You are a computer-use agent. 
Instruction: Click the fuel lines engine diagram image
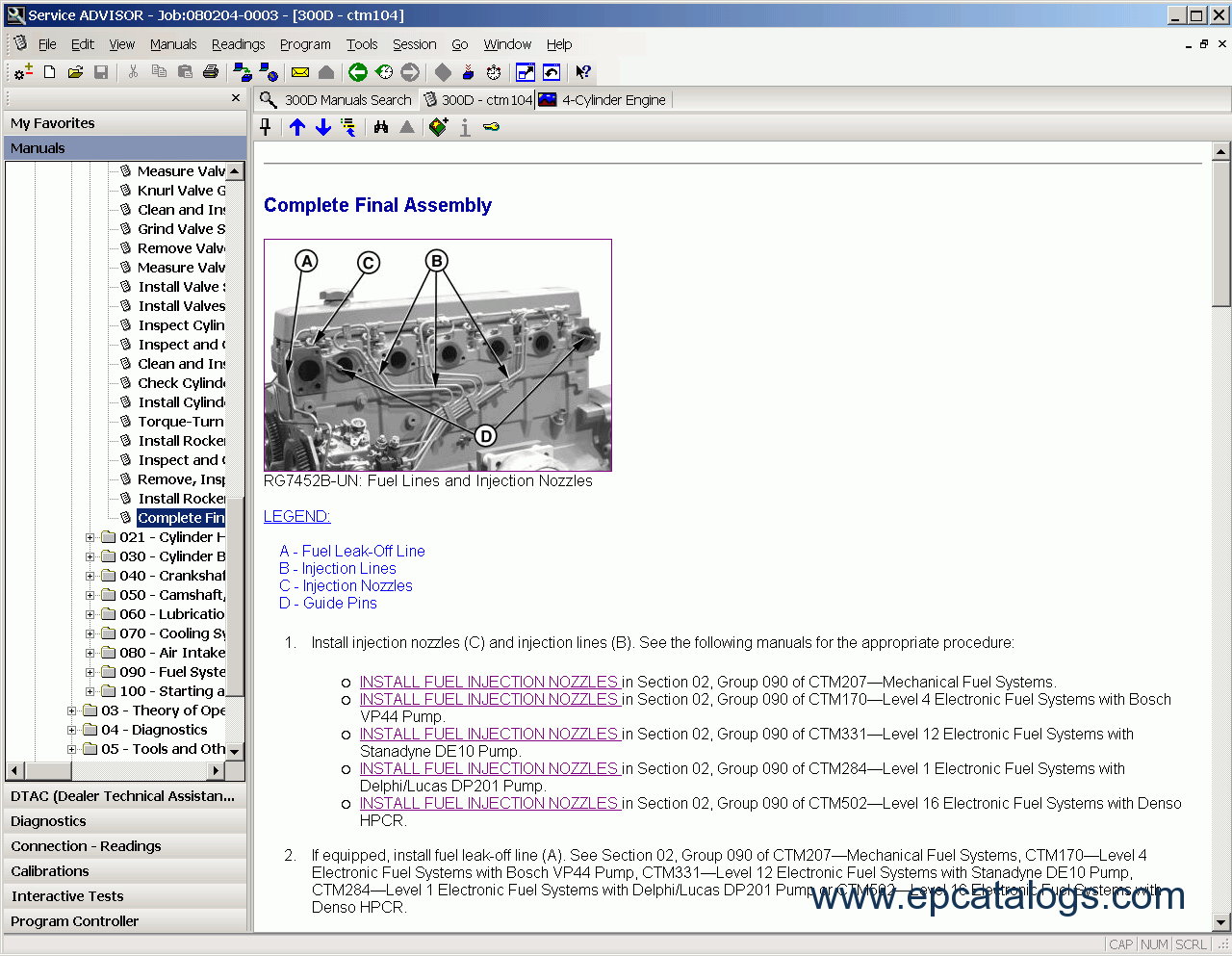[438, 355]
